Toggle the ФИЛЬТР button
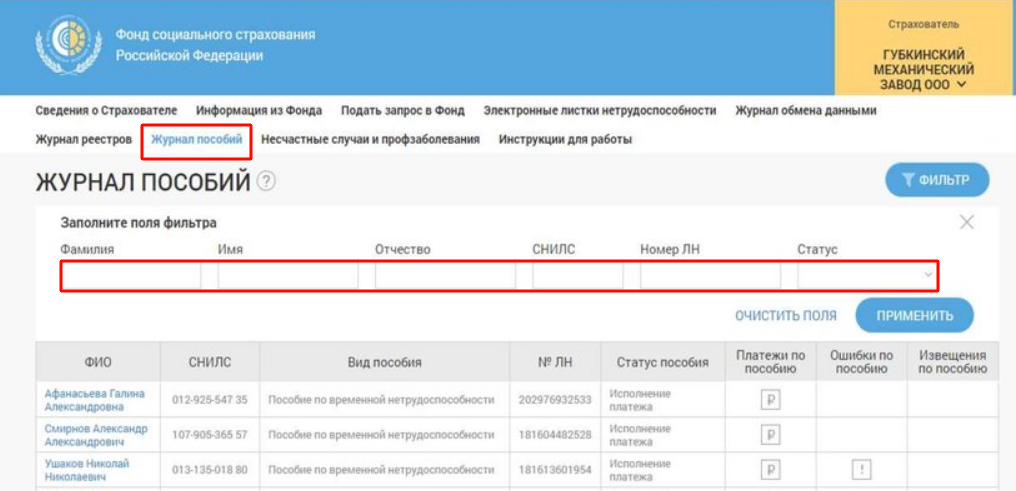This screenshot has width=1016, height=491. point(937,180)
